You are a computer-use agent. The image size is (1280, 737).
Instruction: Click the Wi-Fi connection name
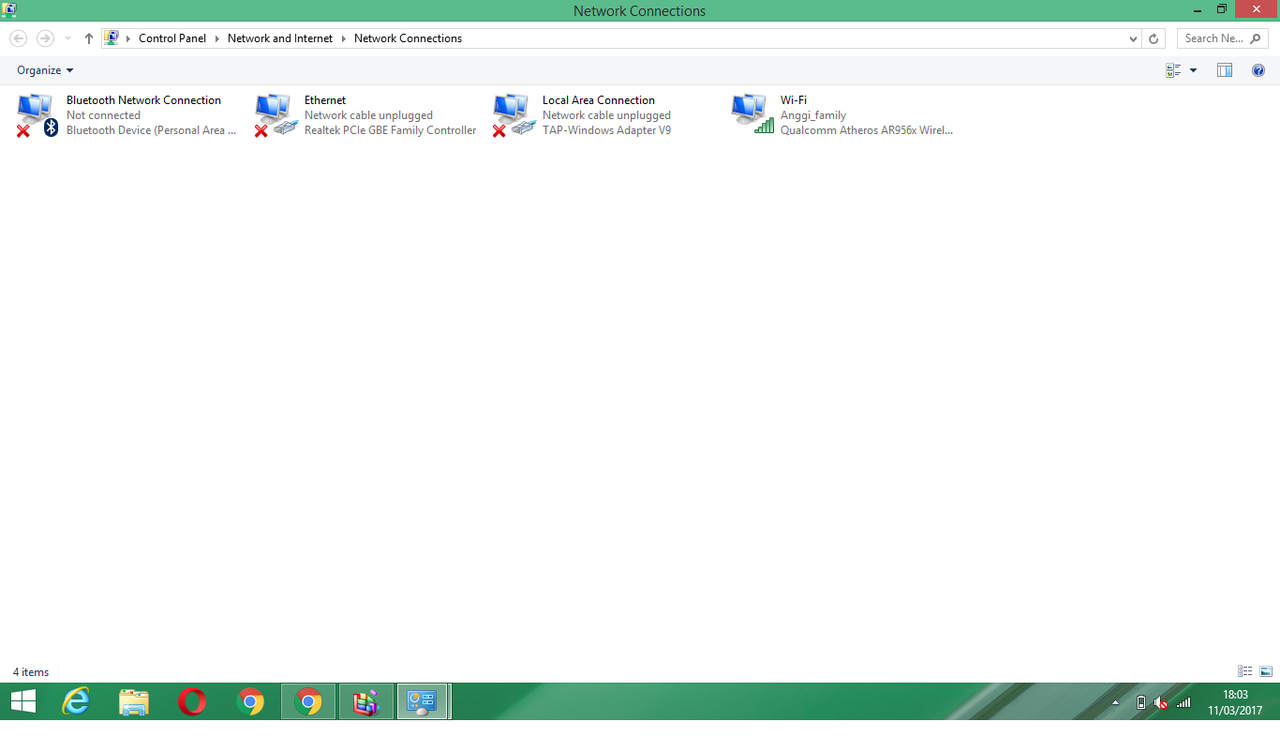(793, 100)
